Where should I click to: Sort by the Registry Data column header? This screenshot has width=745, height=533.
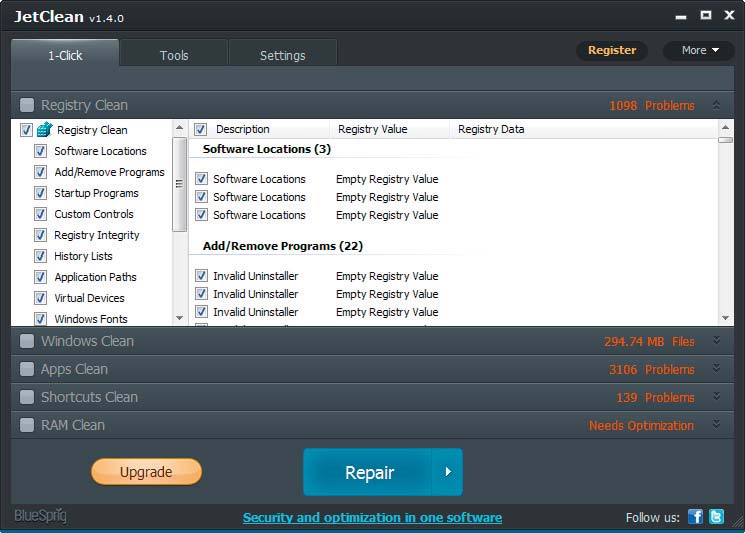(491, 129)
